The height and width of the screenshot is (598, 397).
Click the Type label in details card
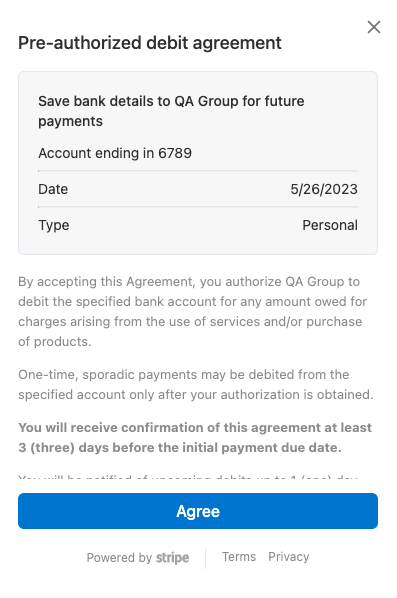54,225
